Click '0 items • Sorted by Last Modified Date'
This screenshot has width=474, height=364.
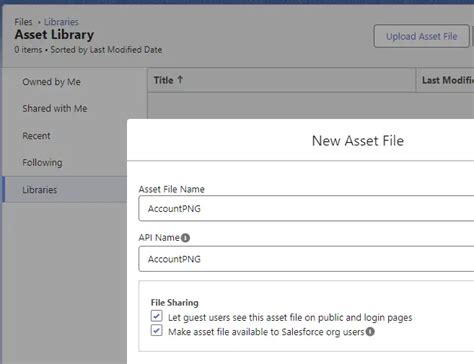[88, 50]
